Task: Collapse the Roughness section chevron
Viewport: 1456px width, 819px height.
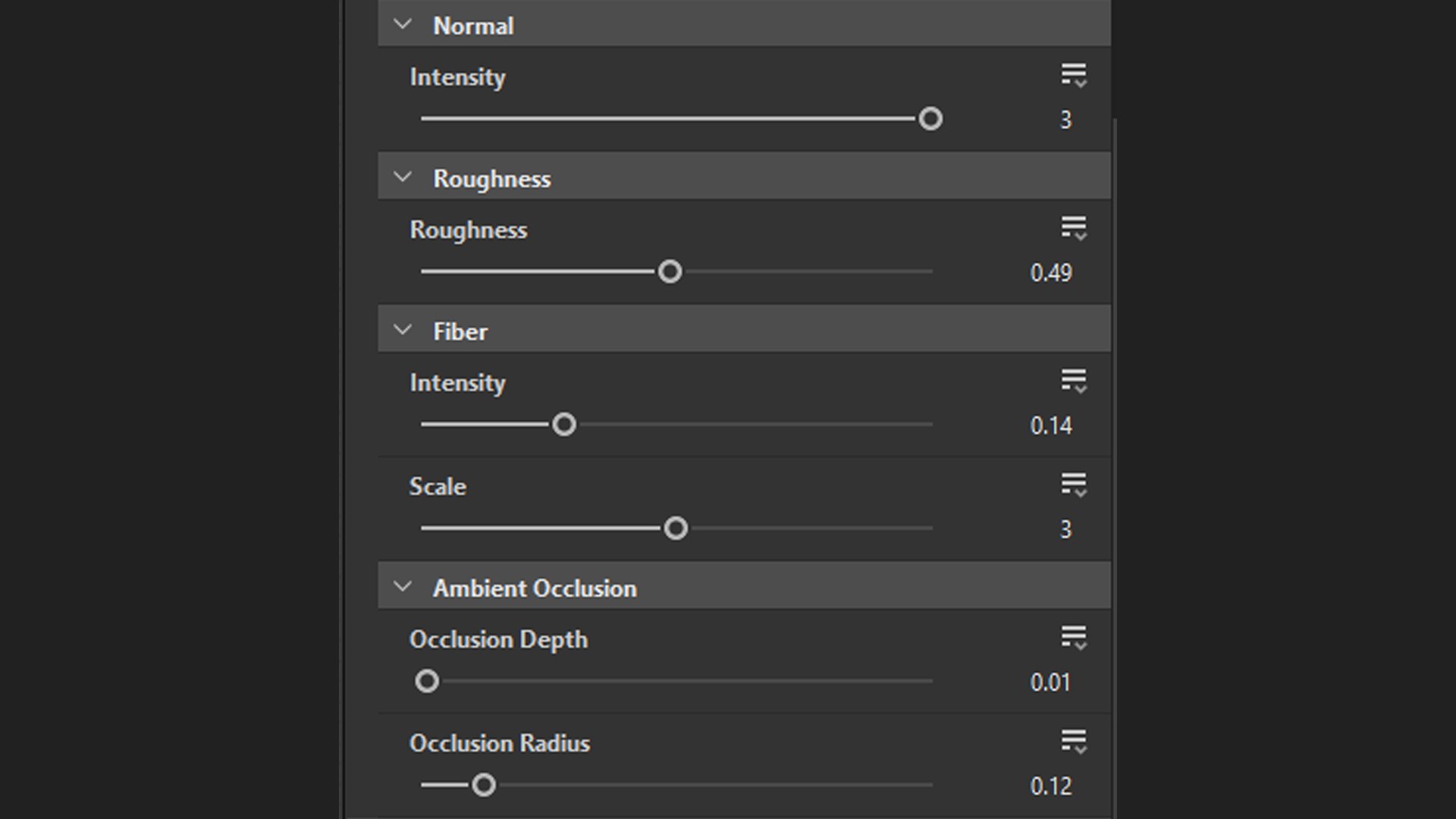Action: tap(403, 178)
